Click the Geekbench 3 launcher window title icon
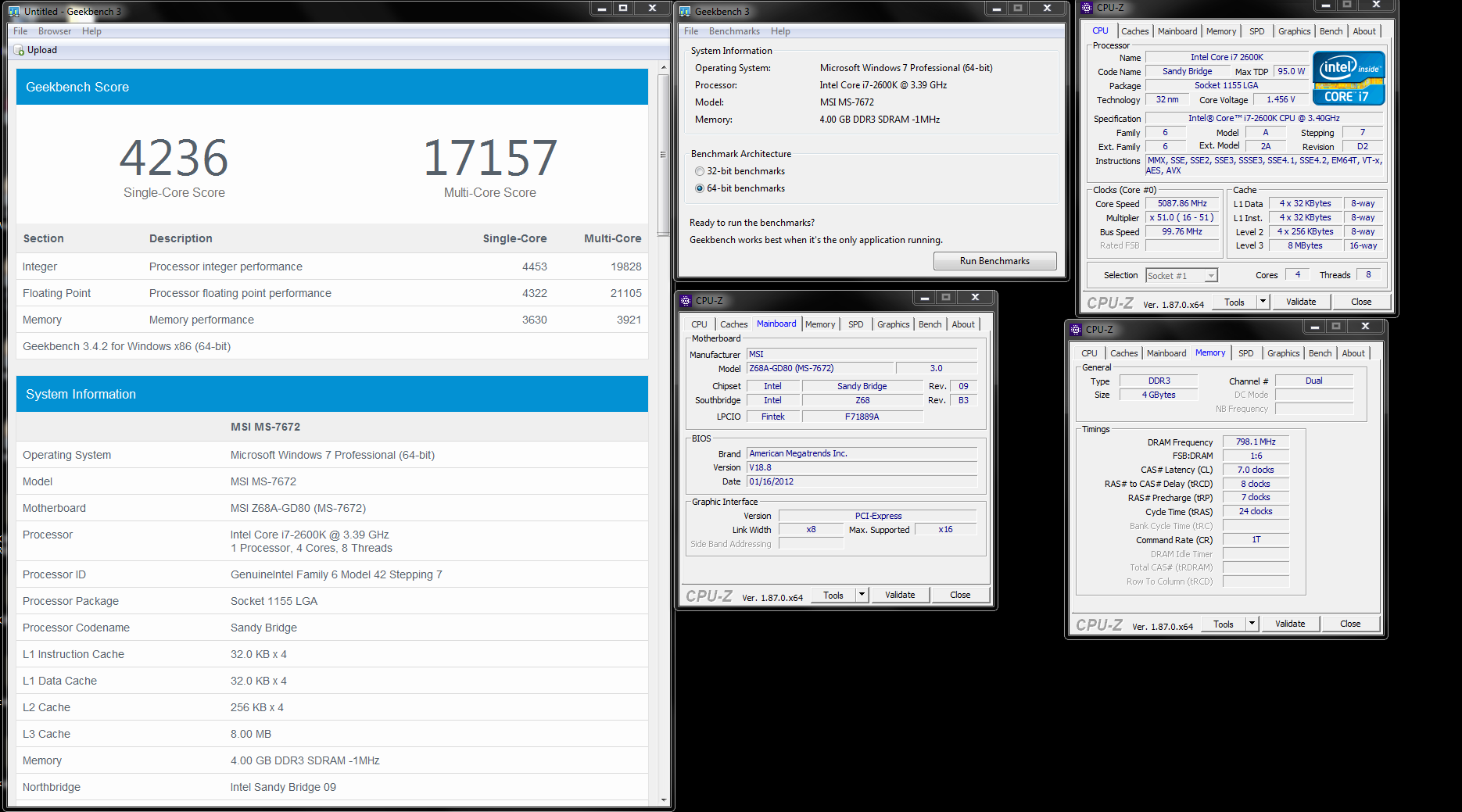1462x812 pixels. click(x=685, y=11)
